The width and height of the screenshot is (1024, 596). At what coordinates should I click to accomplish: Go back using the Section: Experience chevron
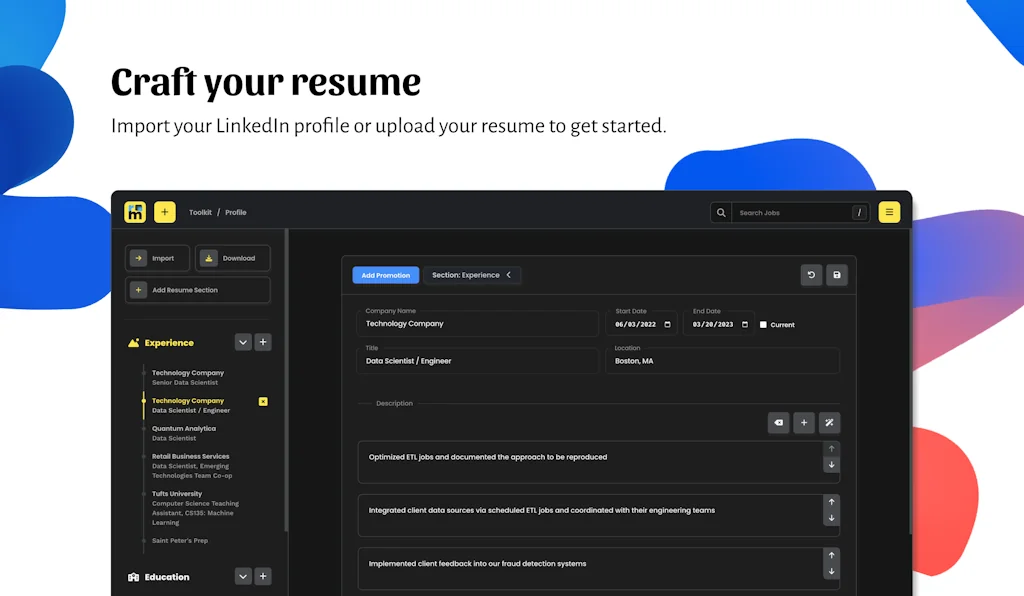pos(508,274)
